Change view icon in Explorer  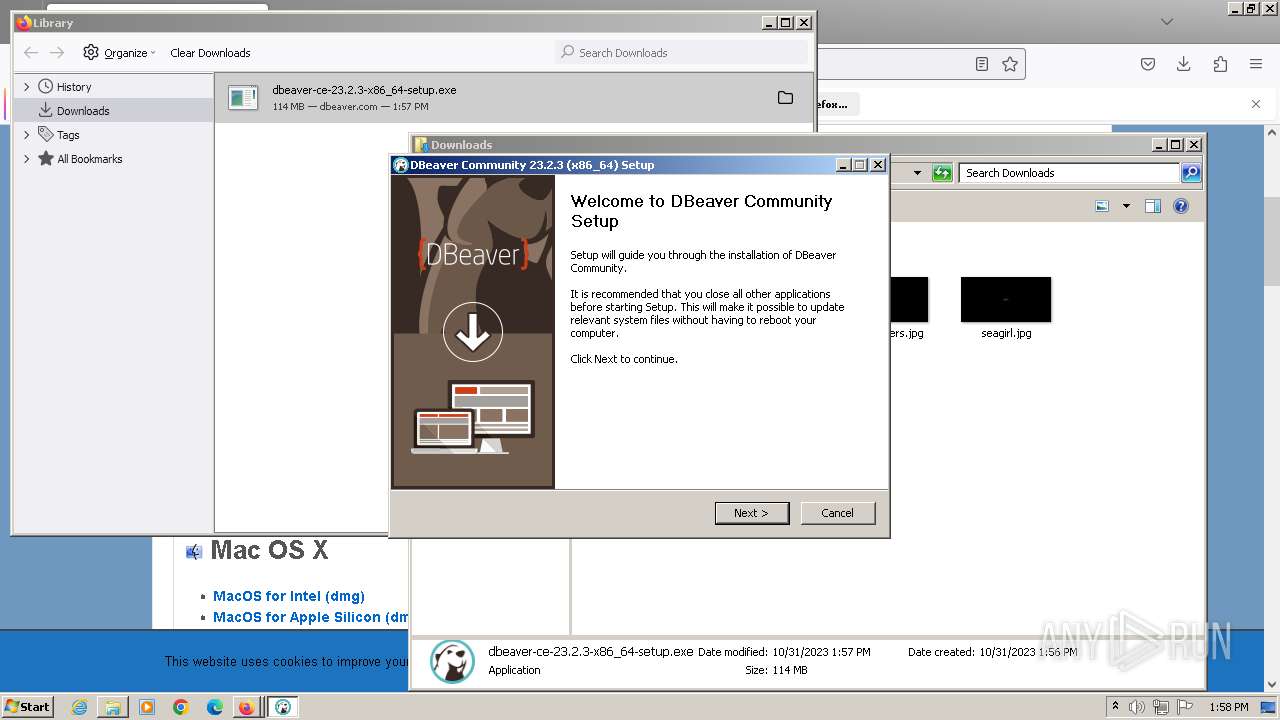click(x=1102, y=206)
